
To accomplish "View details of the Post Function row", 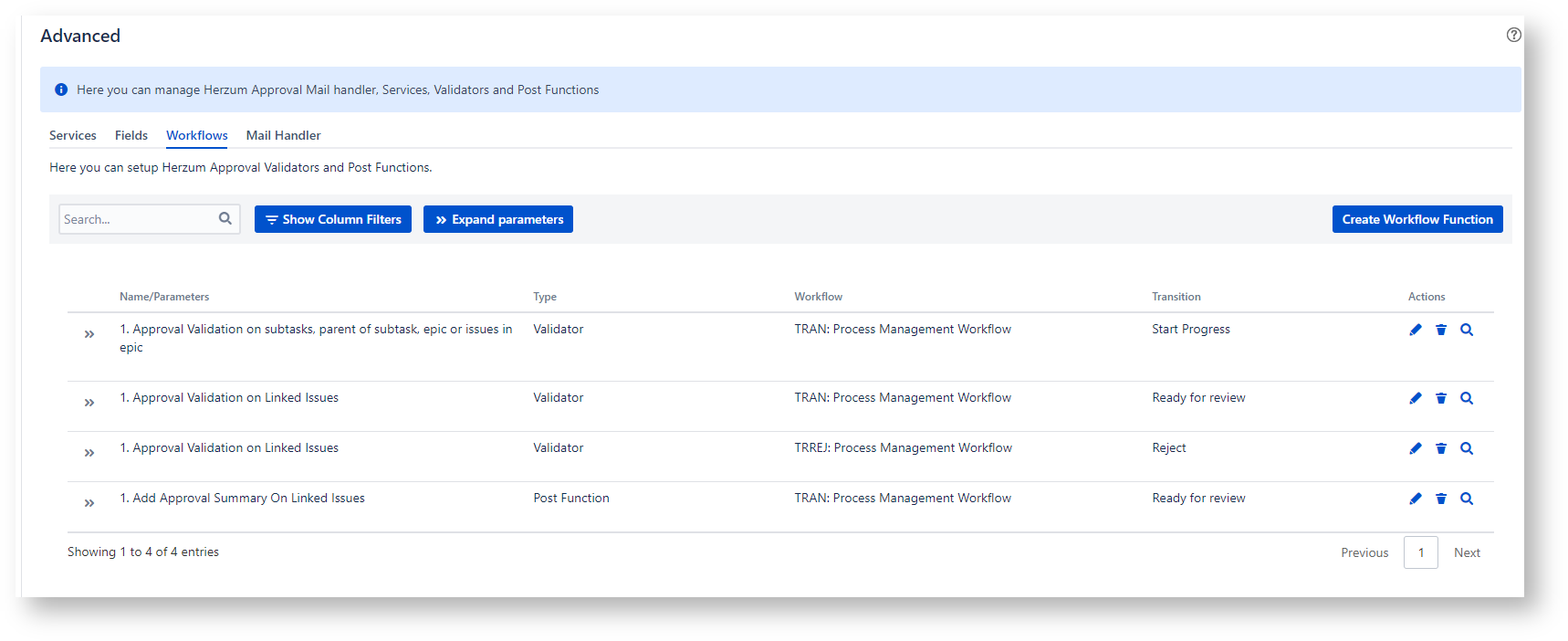I will coord(1466,499).
